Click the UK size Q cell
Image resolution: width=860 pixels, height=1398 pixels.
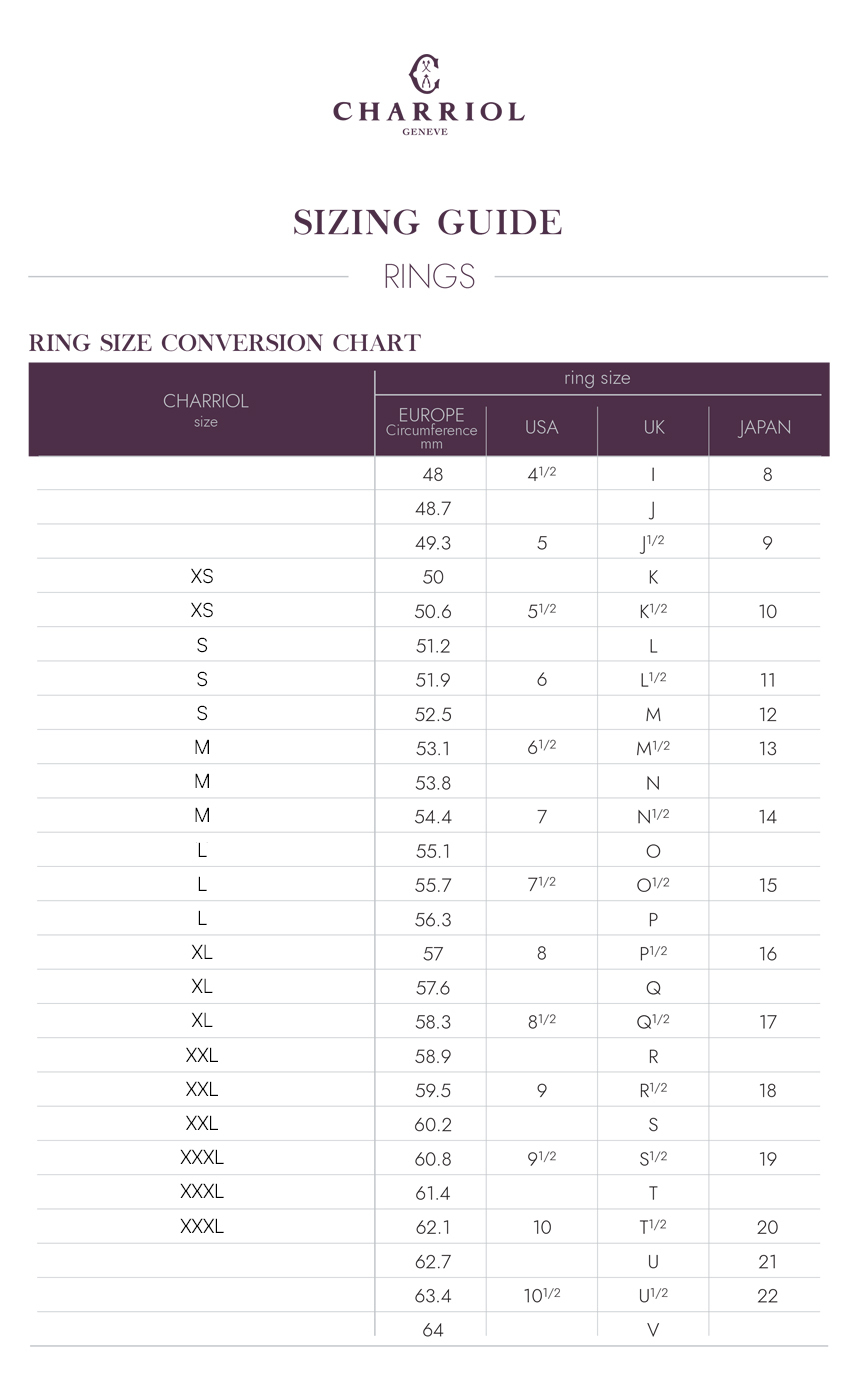tap(653, 988)
